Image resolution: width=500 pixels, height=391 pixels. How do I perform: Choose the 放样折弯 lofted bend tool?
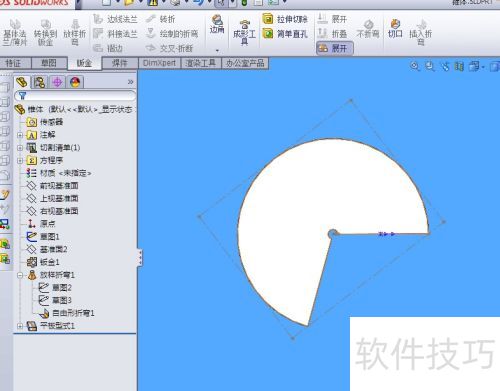click(x=75, y=33)
